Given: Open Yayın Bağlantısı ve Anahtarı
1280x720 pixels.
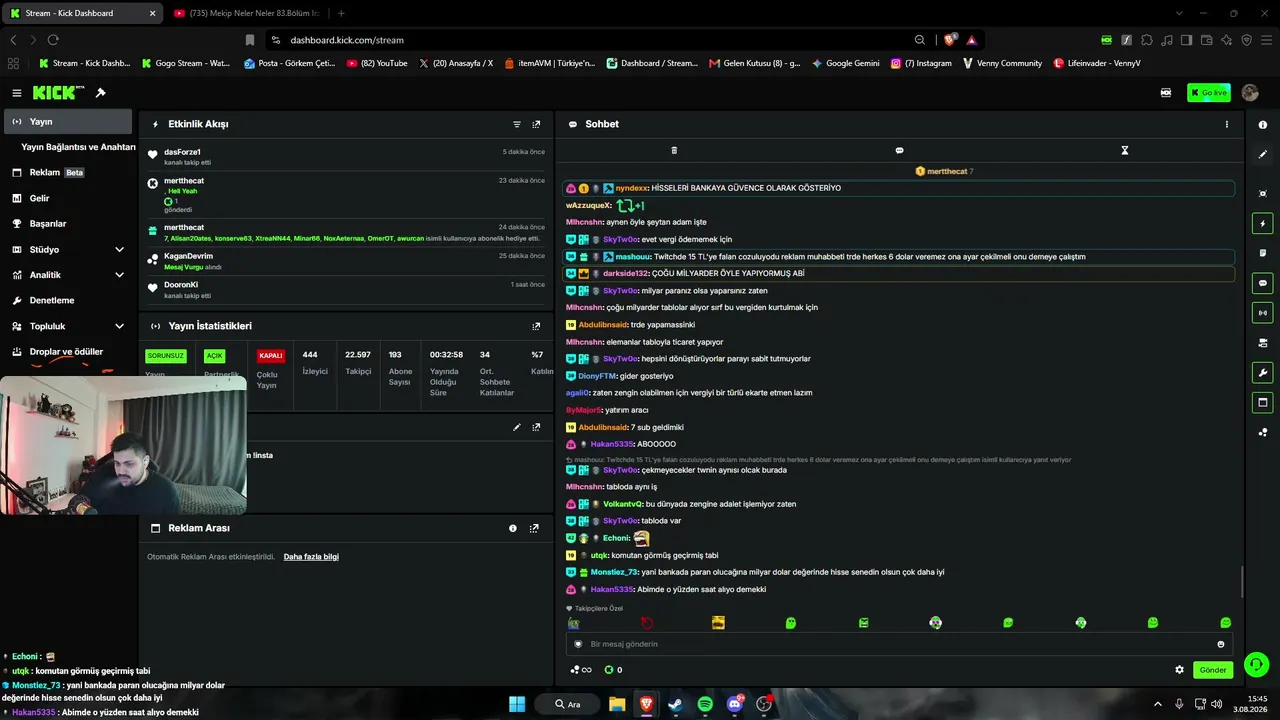Looking at the screenshot, I should (78, 147).
